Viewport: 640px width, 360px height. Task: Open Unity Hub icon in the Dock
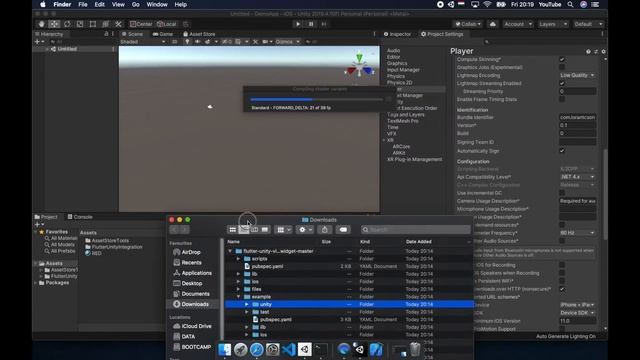tap(304, 349)
